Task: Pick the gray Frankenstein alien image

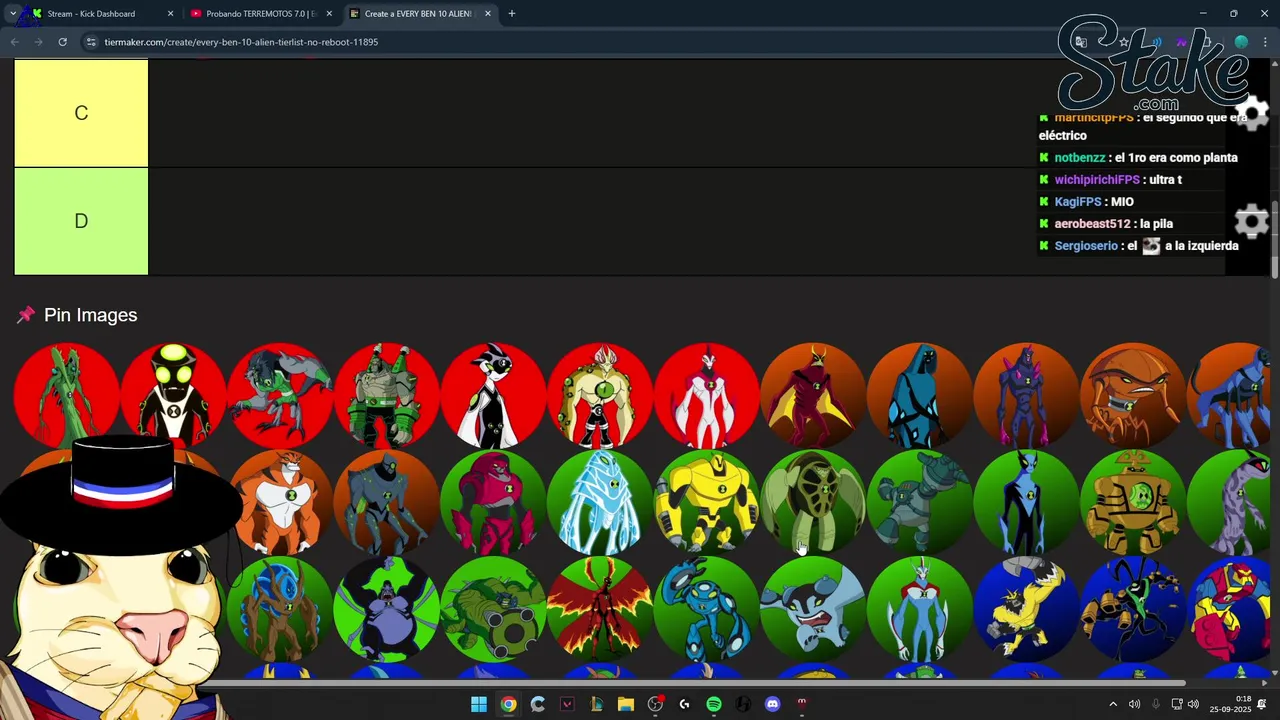Action: pyautogui.click(x=387, y=395)
